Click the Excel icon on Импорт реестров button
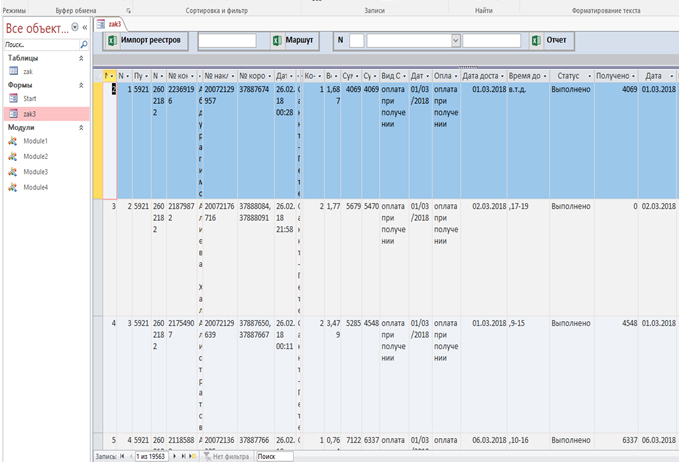This screenshot has height=462, width=680. pyautogui.click(x=112, y=41)
